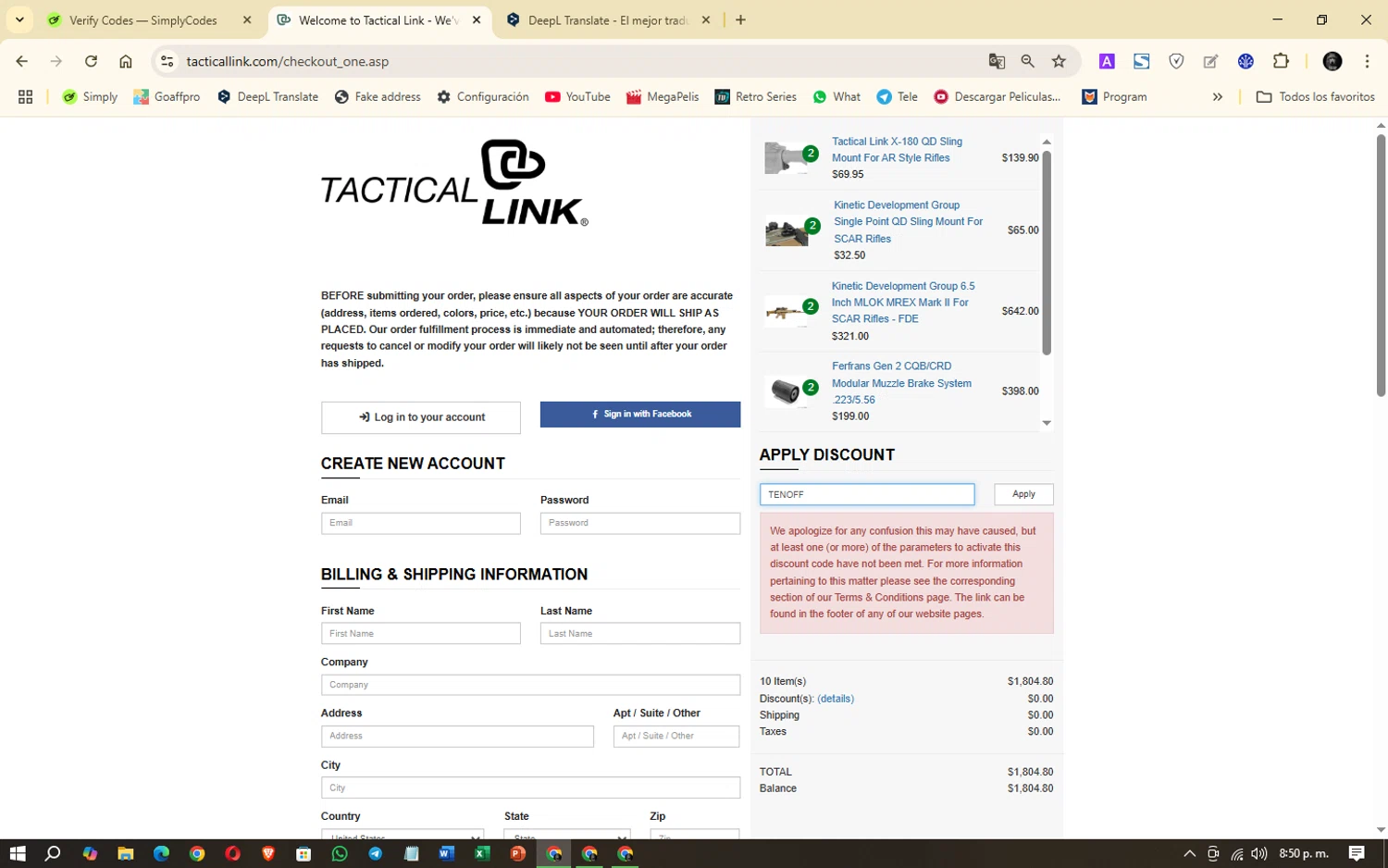Open the tab search dropdown arrow

pos(19,19)
